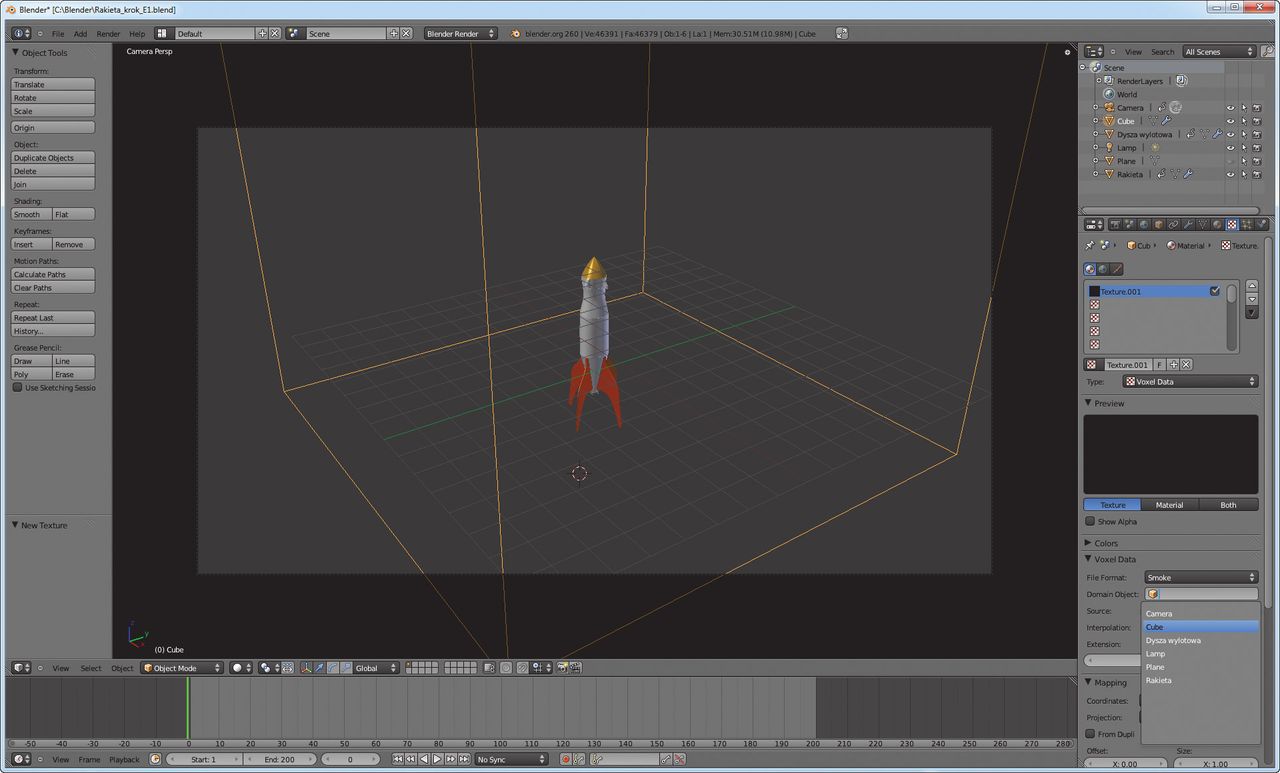
Task: Open the Render properties tab icon
Action: coord(1115,225)
